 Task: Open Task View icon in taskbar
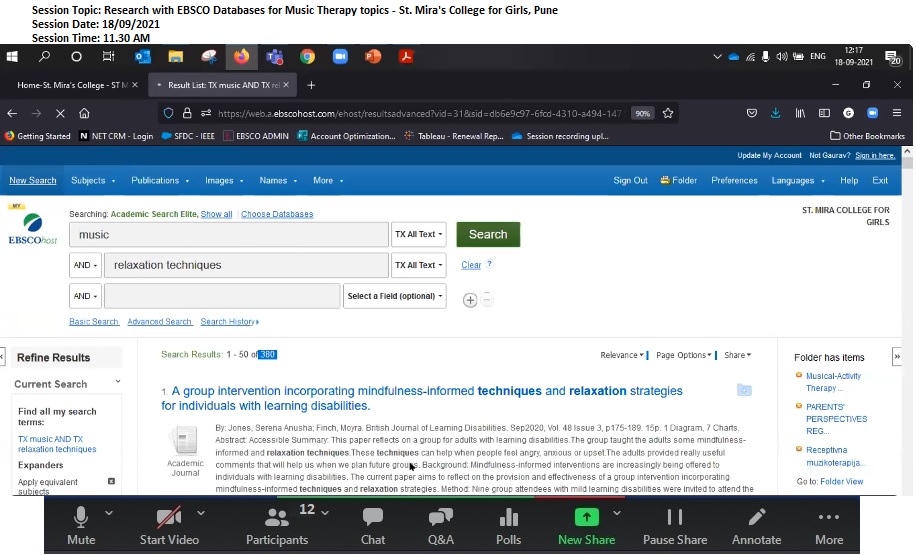point(109,57)
